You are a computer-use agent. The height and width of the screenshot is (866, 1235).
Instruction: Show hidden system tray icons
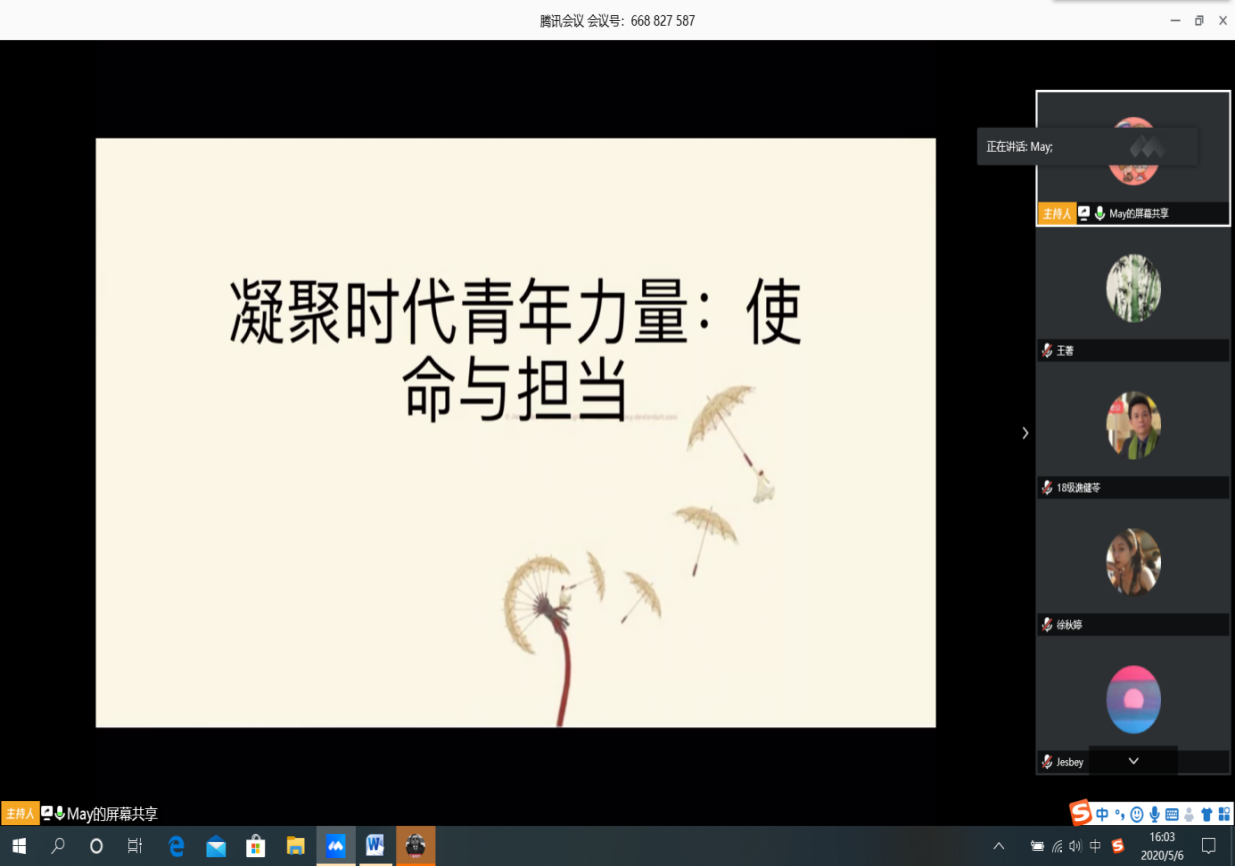click(999, 845)
